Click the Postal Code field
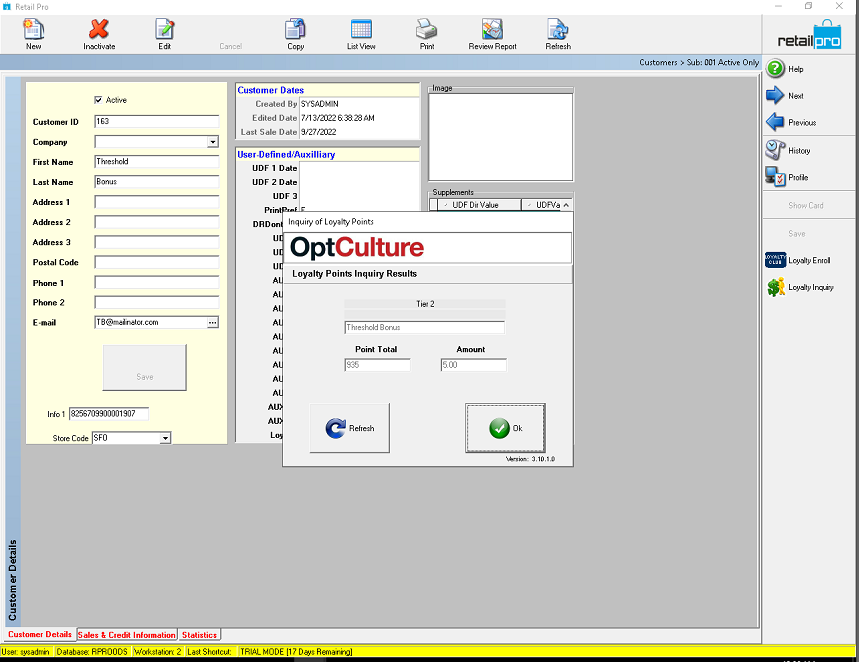Image resolution: width=859 pixels, height=662 pixels. (157, 262)
